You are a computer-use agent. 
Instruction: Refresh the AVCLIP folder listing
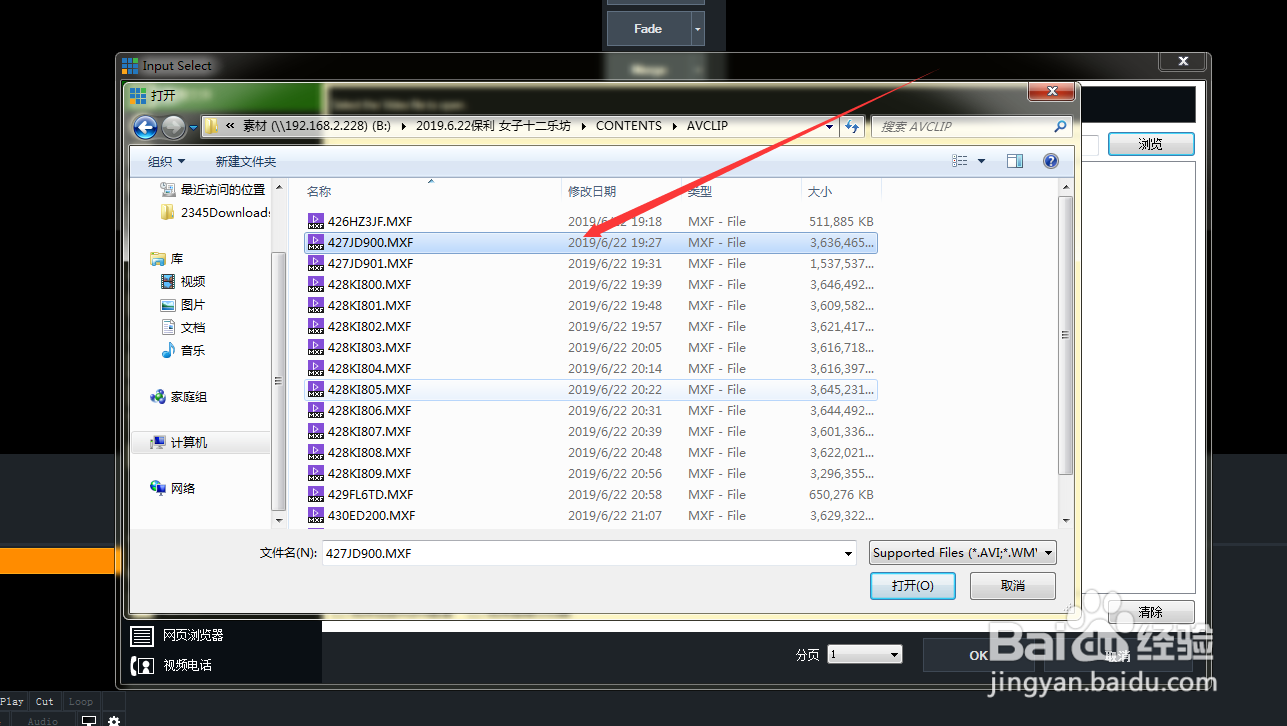pyautogui.click(x=852, y=126)
